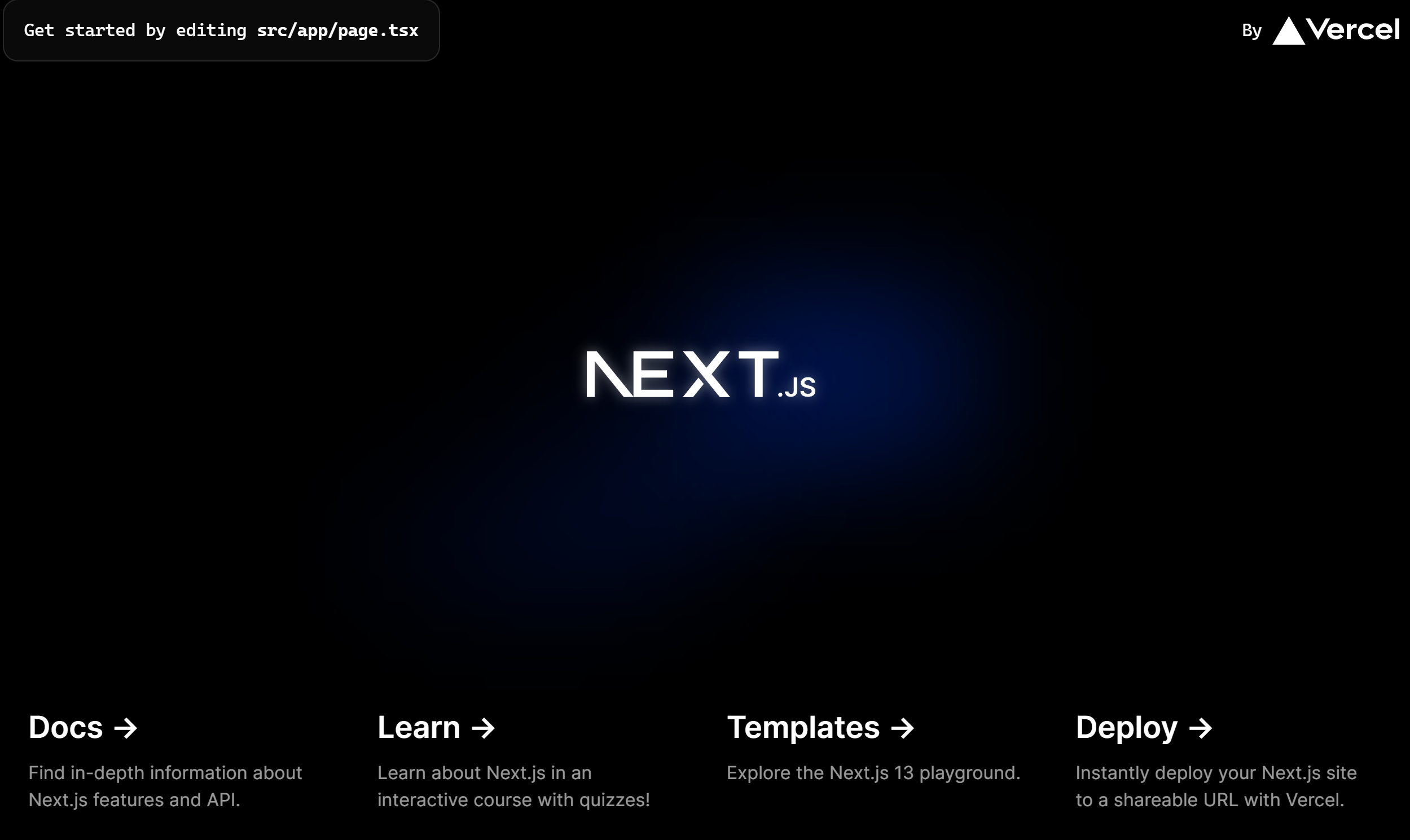
Task: Click 'Explore the Next.js 13 playground' text
Action: (873, 773)
